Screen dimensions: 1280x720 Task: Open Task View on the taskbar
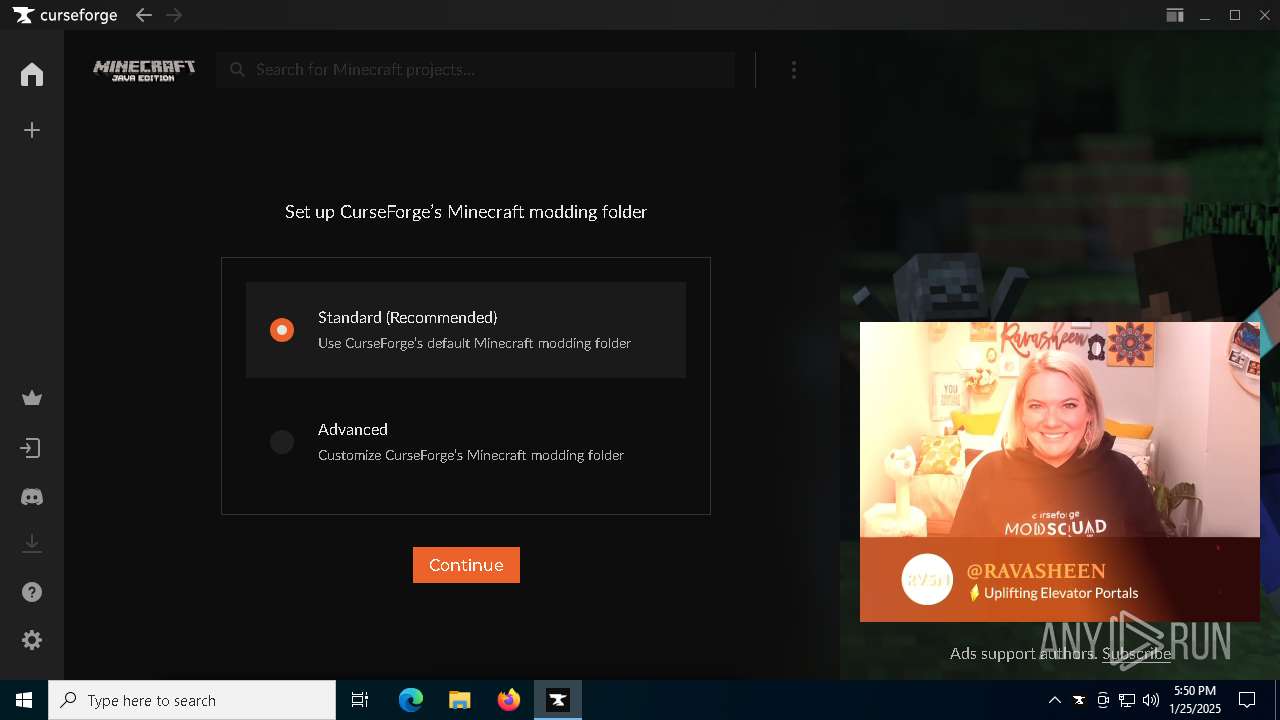360,700
